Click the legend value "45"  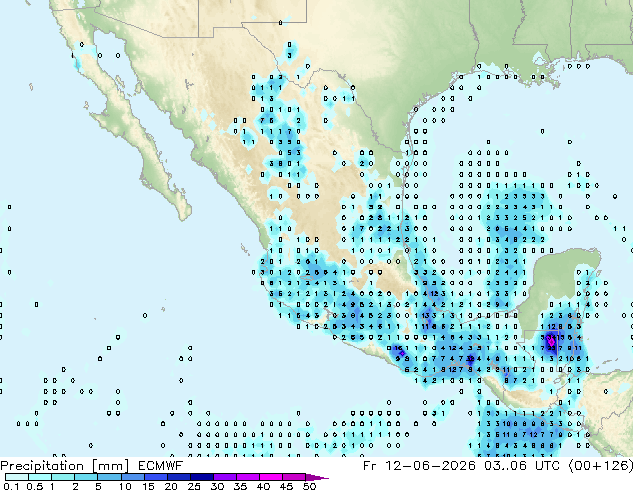click(x=286, y=486)
